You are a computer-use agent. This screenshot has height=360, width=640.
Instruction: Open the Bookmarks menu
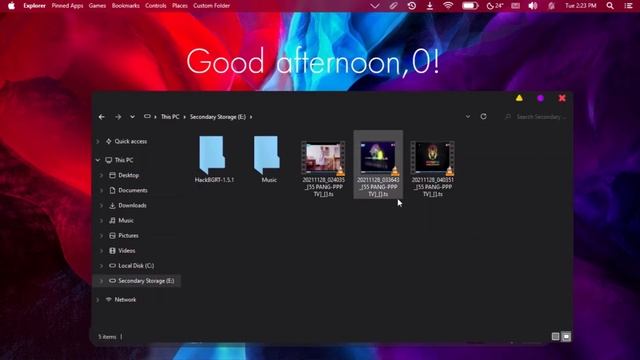[126, 6]
